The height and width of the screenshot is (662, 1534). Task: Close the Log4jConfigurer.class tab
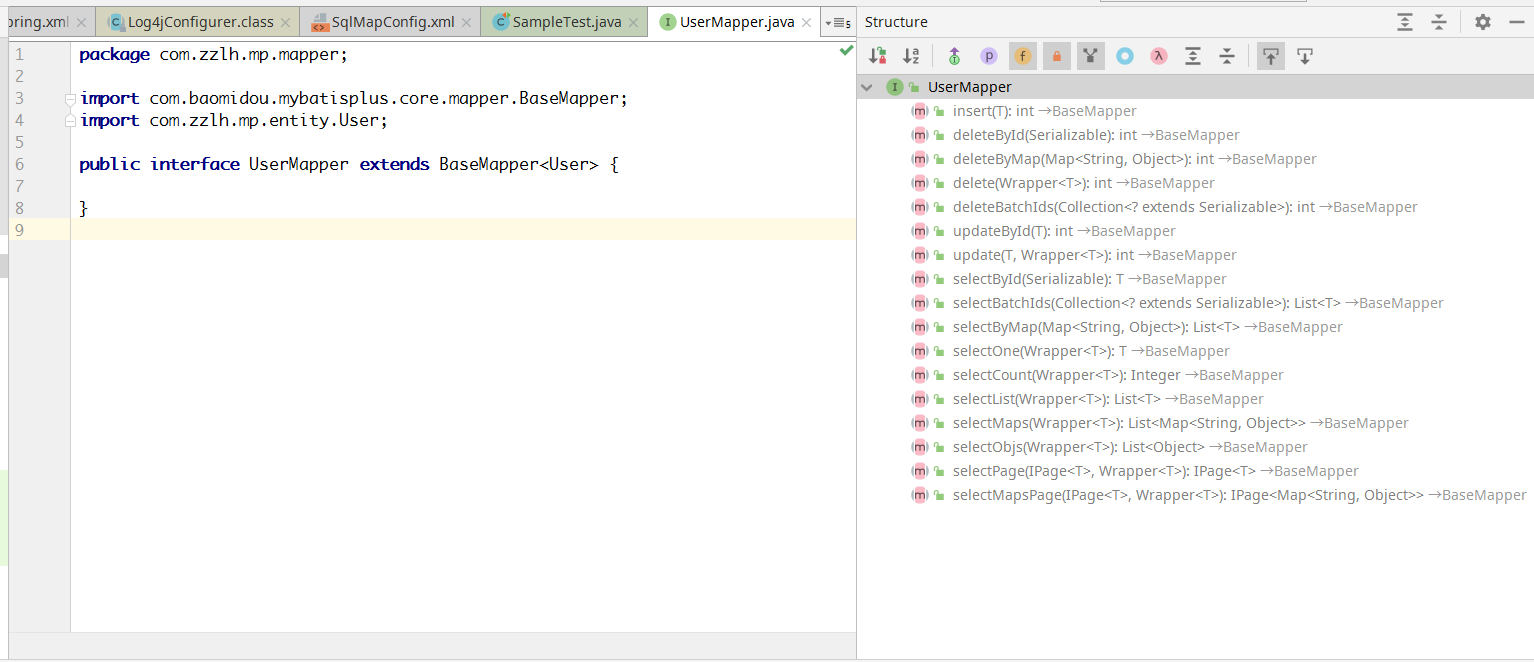285,22
